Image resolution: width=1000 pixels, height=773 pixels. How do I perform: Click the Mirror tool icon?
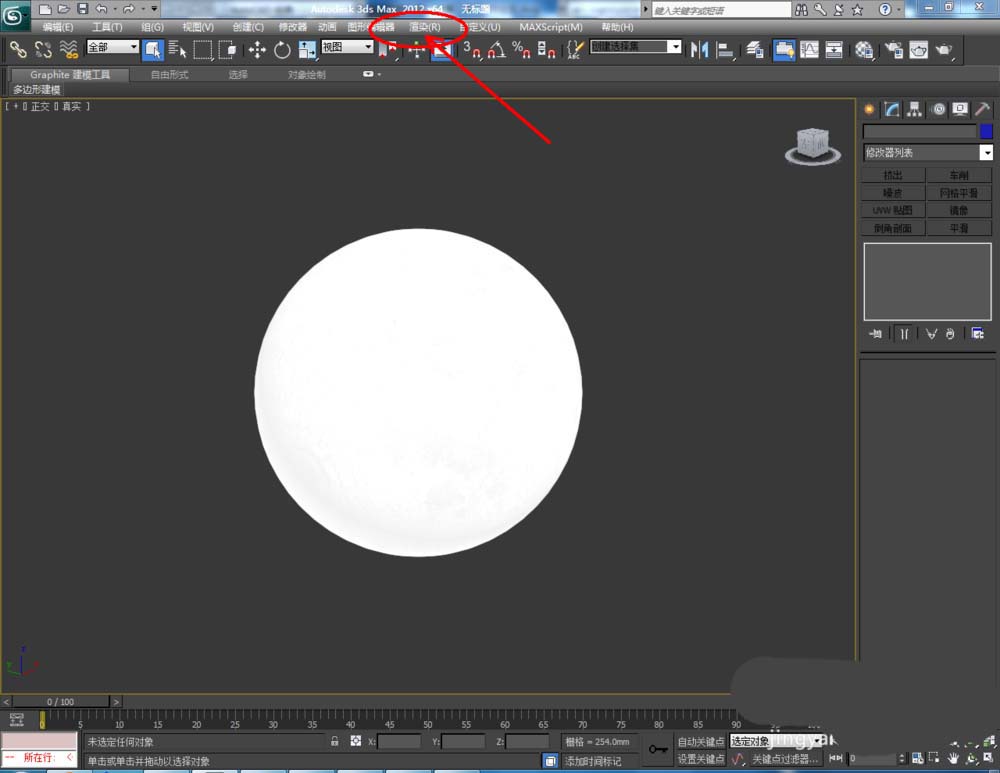[x=700, y=49]
